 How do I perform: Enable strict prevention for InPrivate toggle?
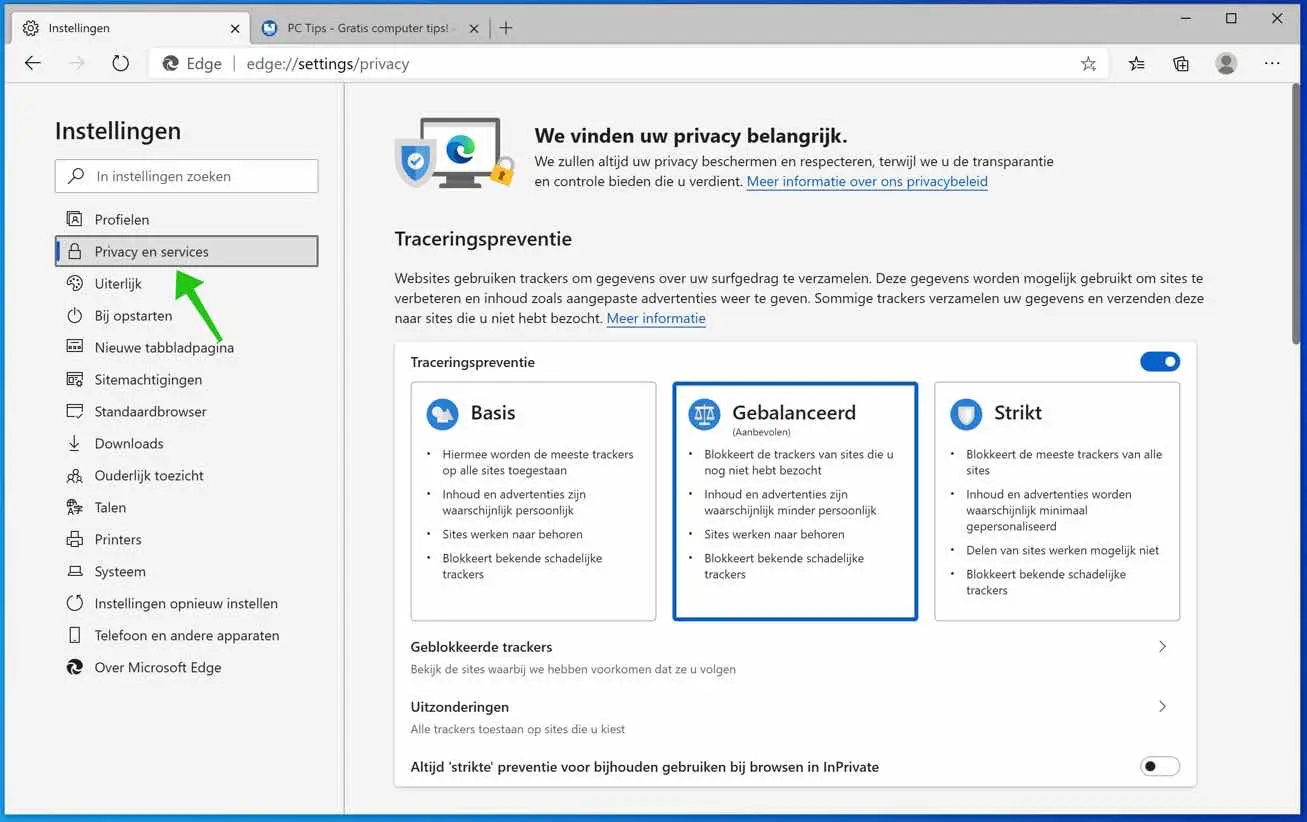[1160, 767]
